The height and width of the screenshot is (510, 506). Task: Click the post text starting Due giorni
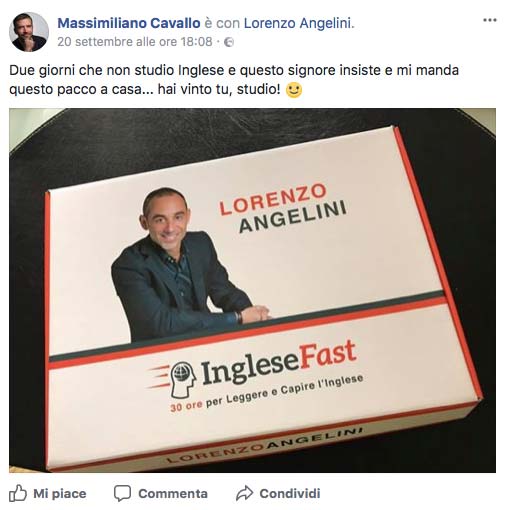(x=234, y=80)
